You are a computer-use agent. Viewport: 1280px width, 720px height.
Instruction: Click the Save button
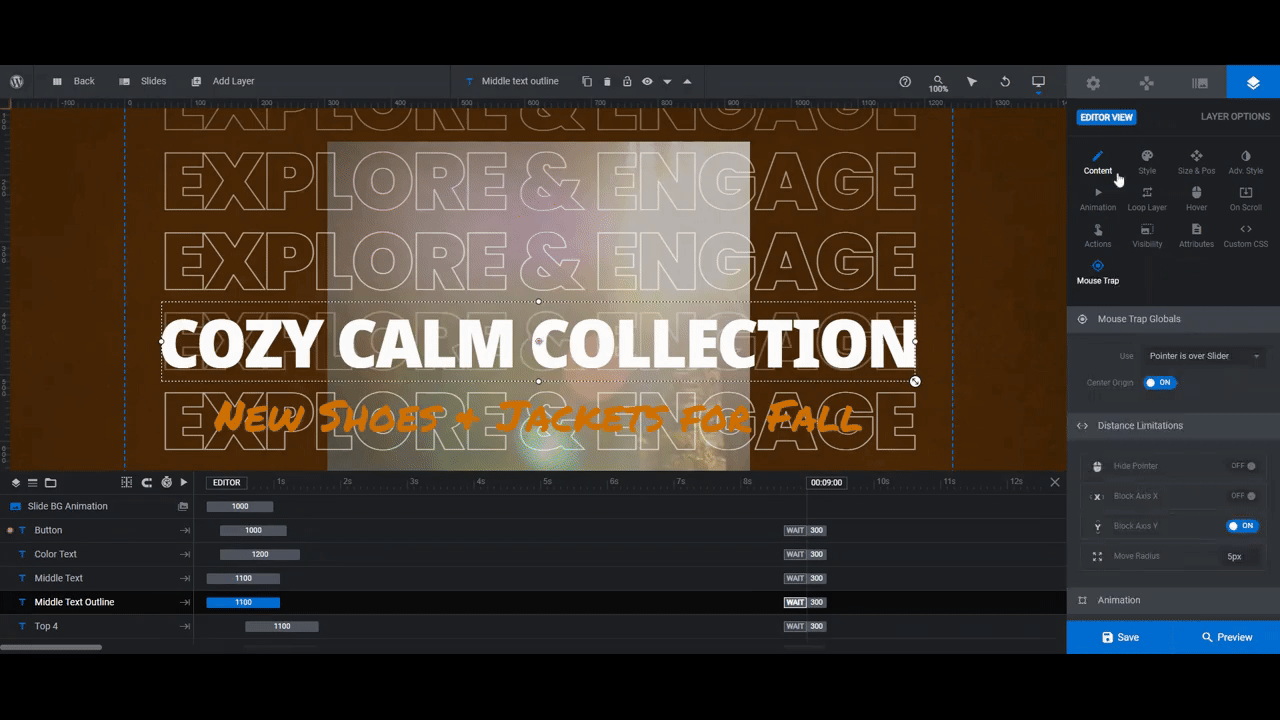pyautogui.click(x=1120, y=637)
